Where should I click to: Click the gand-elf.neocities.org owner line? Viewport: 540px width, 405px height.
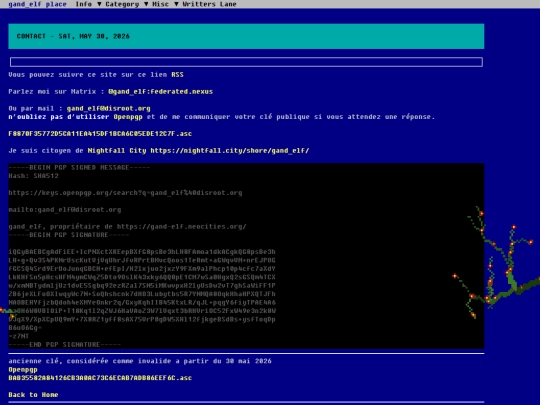pos(127,227)
